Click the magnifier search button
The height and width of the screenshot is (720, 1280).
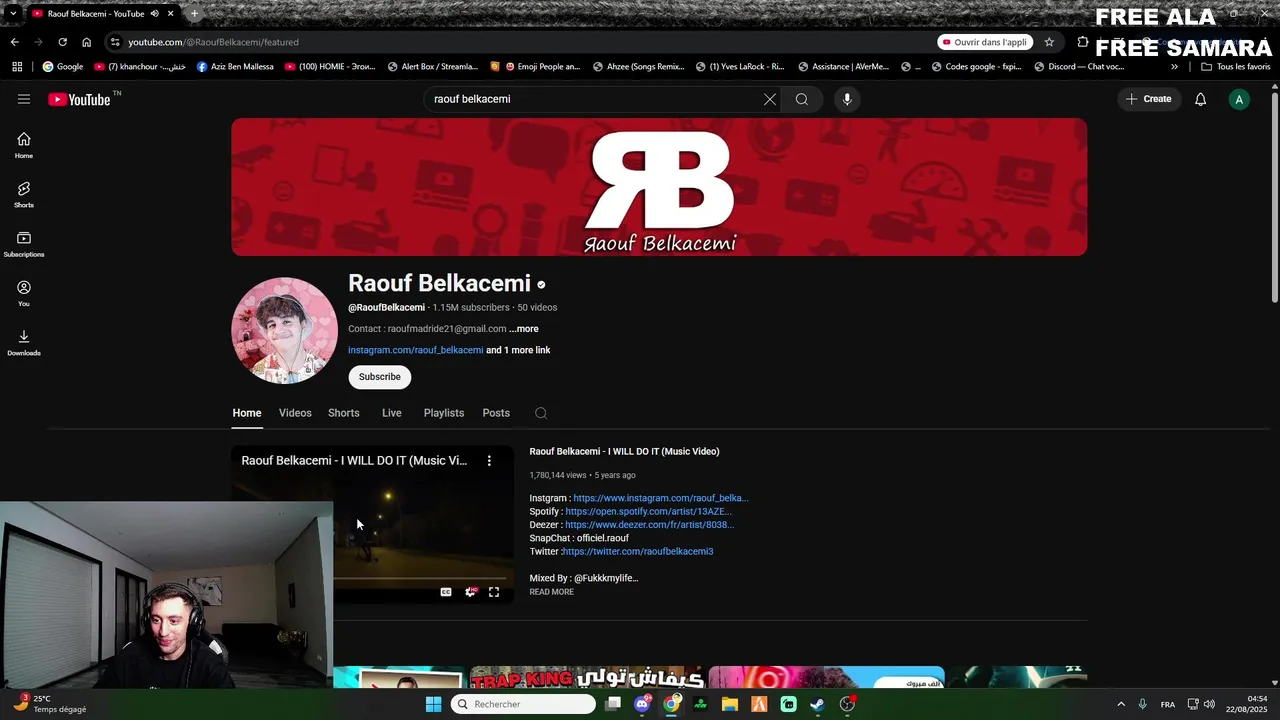(802, 99)
